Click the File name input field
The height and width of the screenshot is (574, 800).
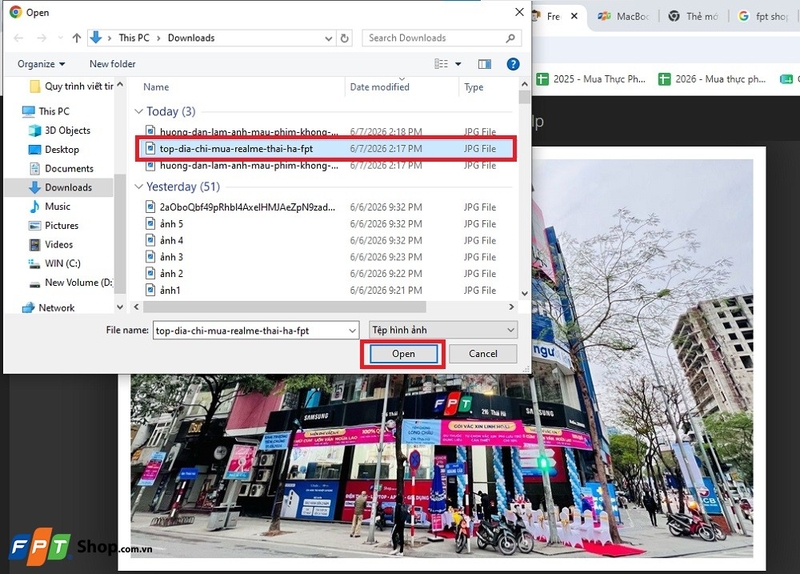(x=249, y=330)
